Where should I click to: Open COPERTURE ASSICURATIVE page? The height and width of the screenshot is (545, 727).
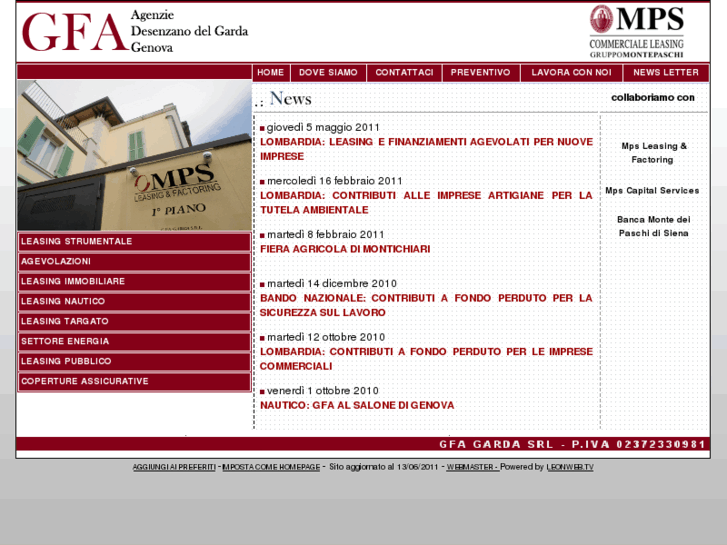tap(134, 381)
